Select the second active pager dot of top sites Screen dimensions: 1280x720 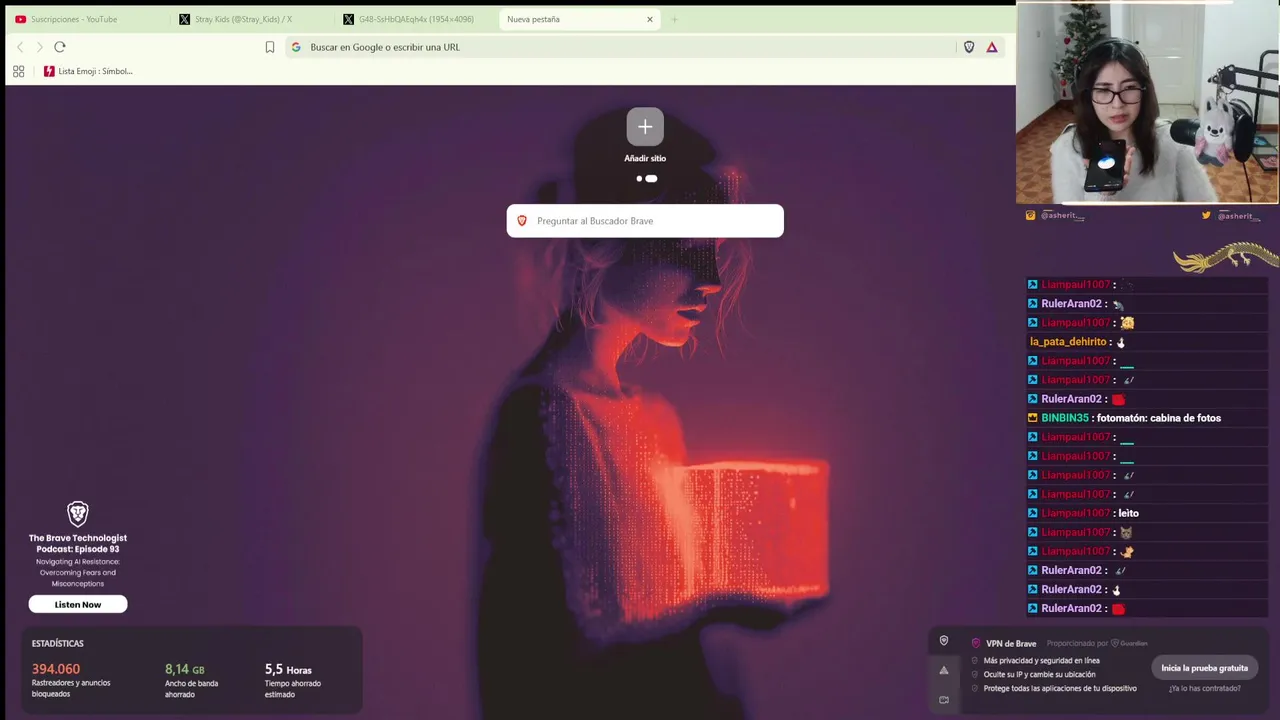click(x=652, y=179)
